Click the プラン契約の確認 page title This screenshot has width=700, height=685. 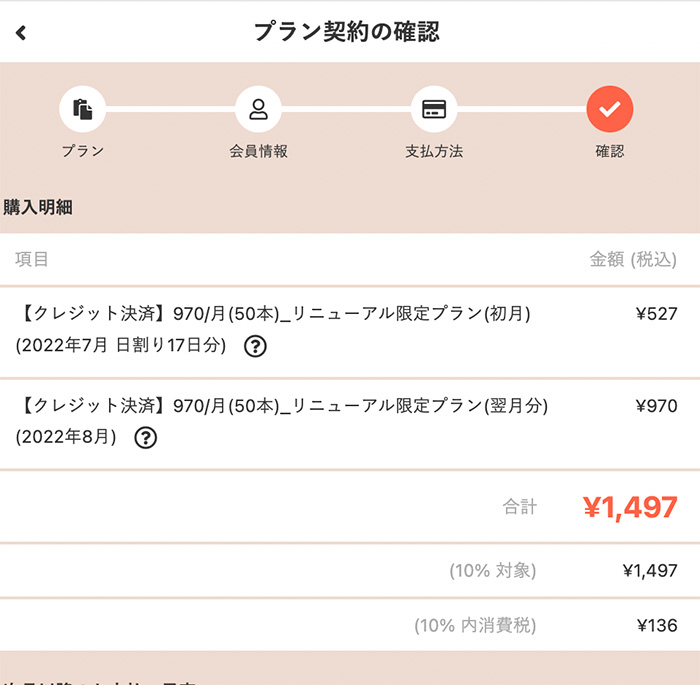pyautogui.click(x=346, y=32)
